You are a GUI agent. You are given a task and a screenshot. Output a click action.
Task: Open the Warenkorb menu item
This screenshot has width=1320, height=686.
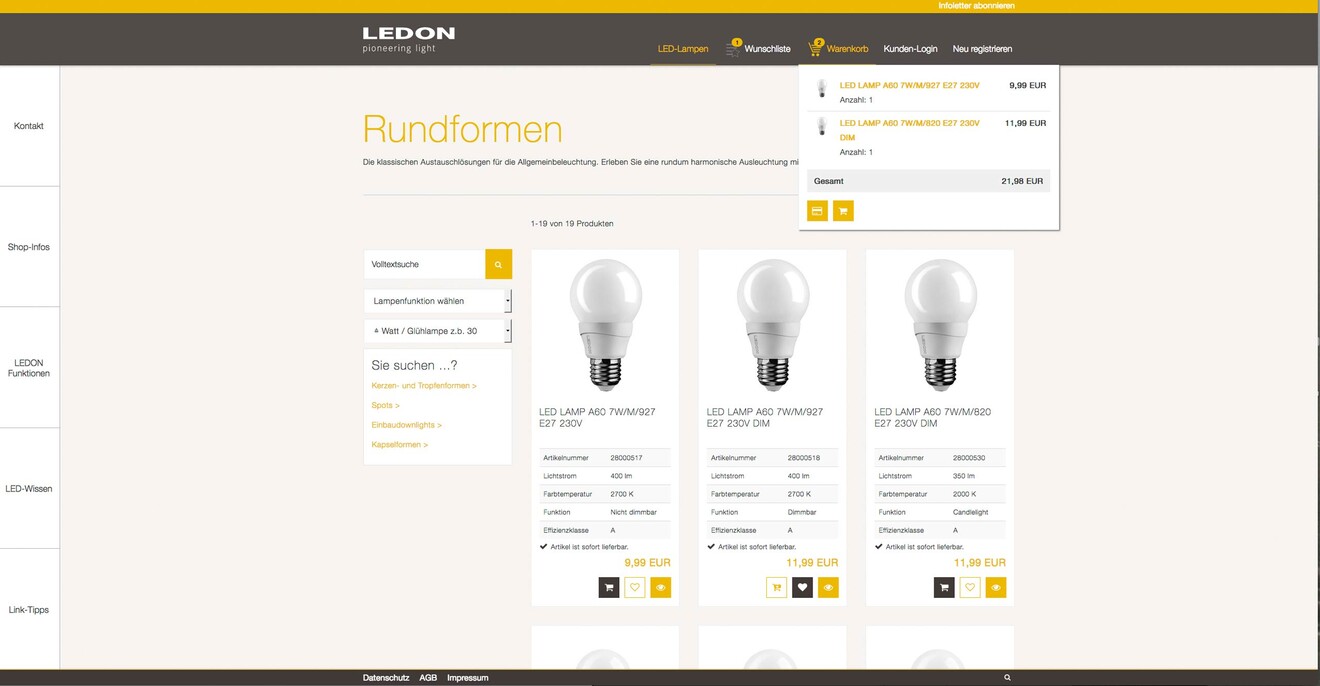click(x=847, y=49)
